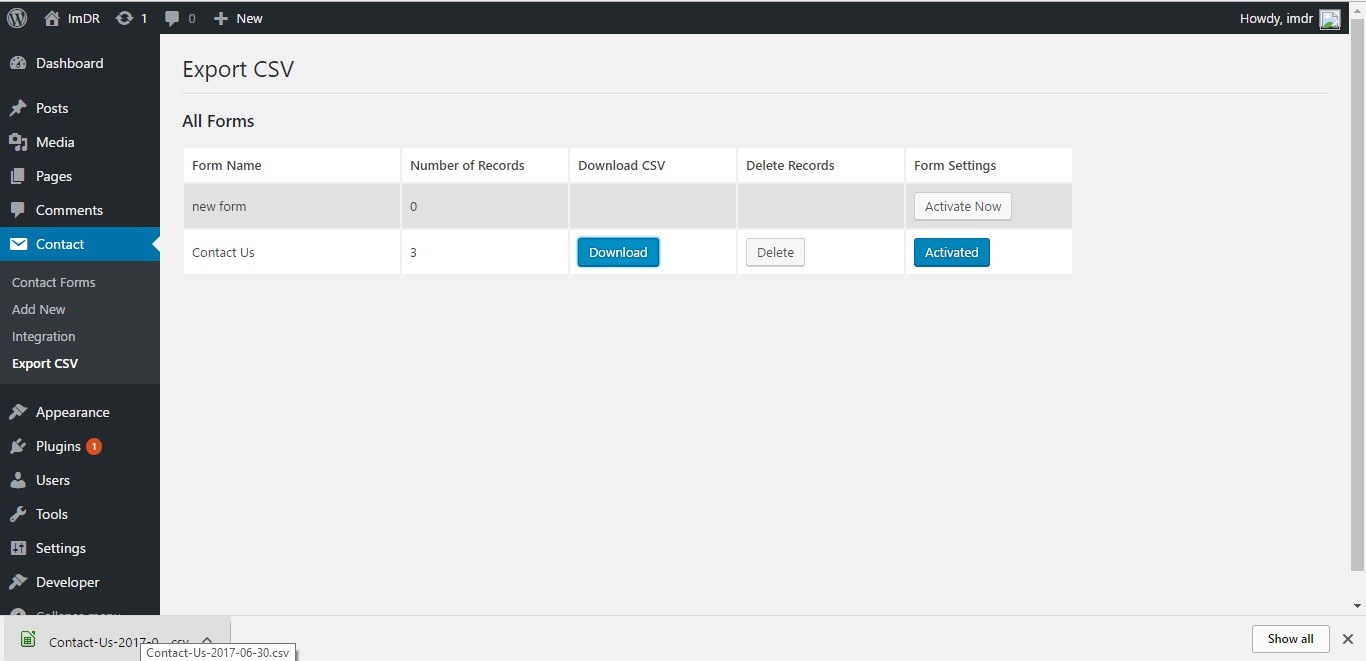The height and width of the screenshot is (661, 1366).
Task: Open Contact Forms submenu item
Action: [54, 282]
